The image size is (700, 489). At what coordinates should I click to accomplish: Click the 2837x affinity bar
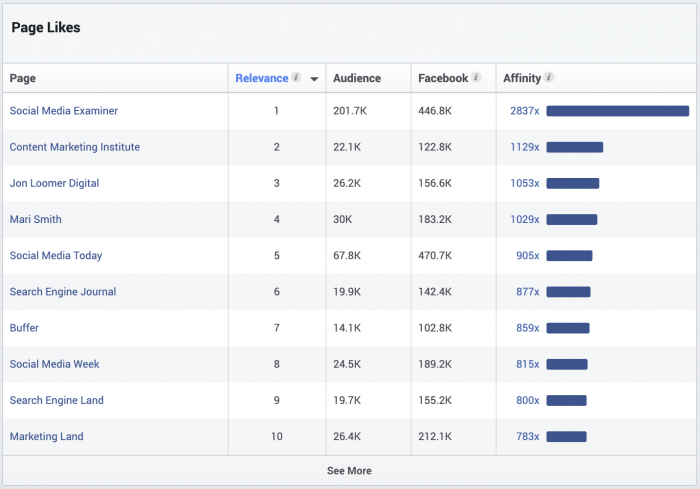click(617, 111)
